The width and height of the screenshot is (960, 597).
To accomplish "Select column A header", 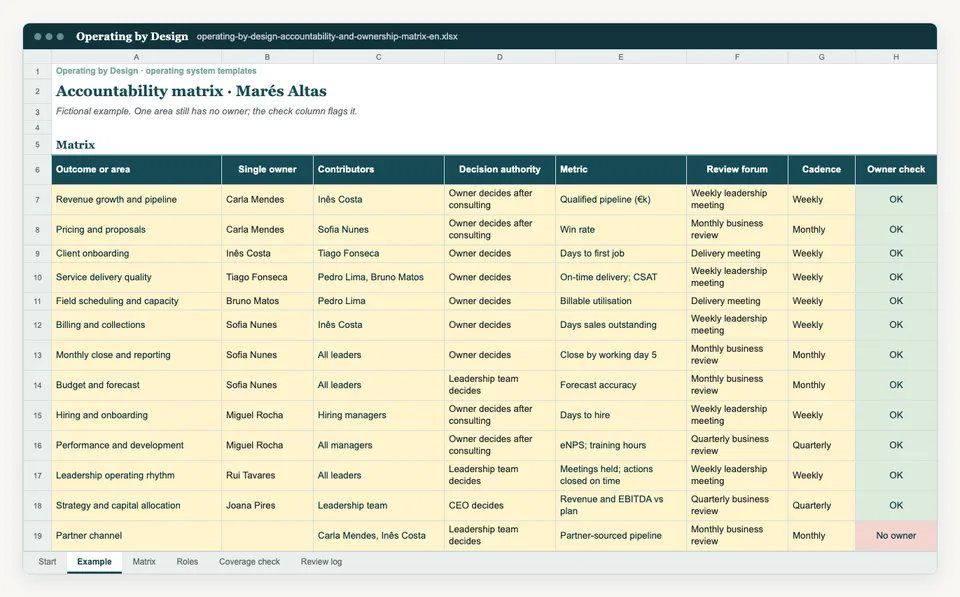I will [x=136, y=57].
